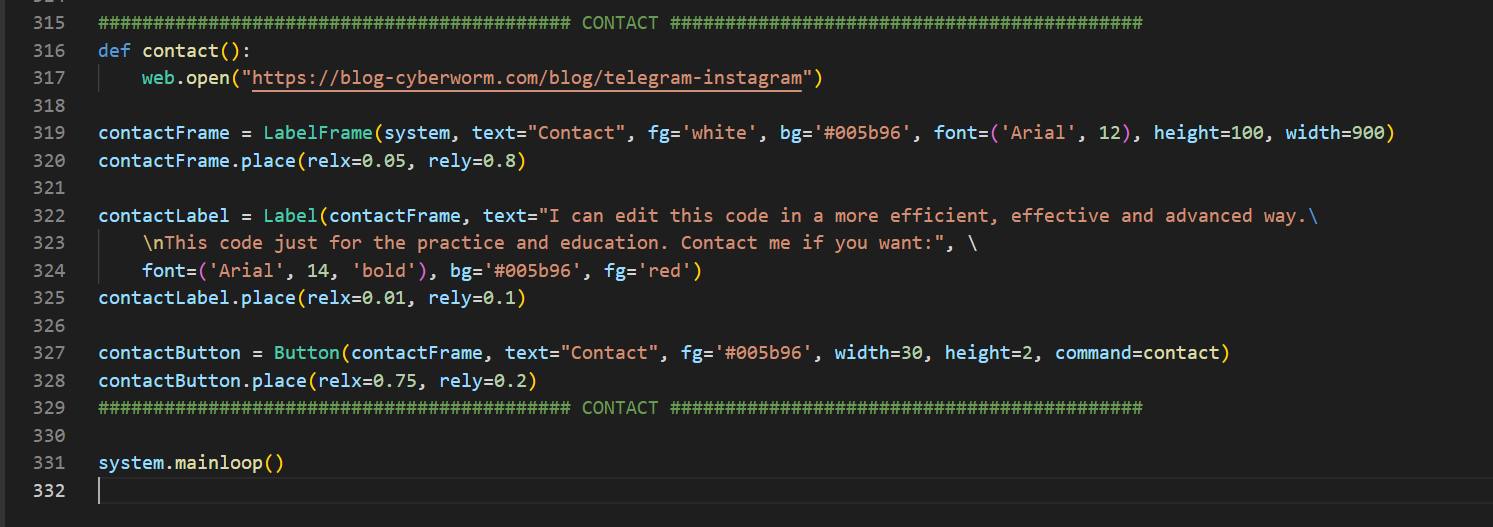Click width=900 in the LabelFrame line

pyautogui.click(x=1339, y=133)
